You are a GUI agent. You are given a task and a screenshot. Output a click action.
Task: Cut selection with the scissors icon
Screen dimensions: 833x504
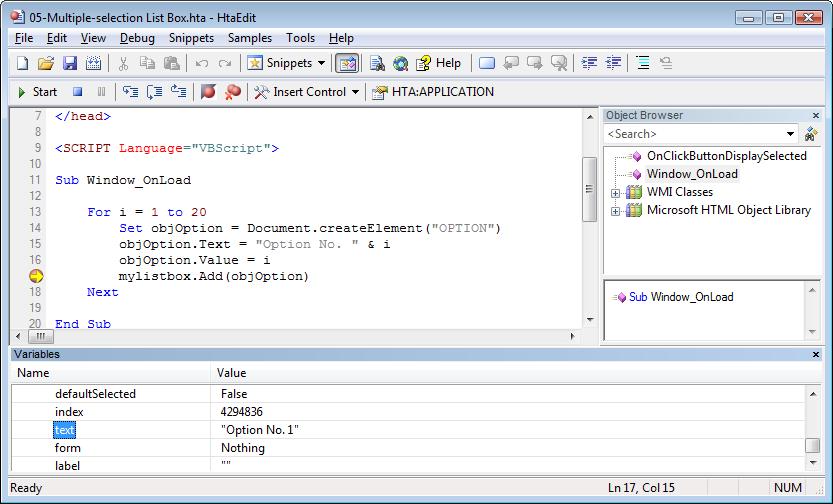[123, 63]
